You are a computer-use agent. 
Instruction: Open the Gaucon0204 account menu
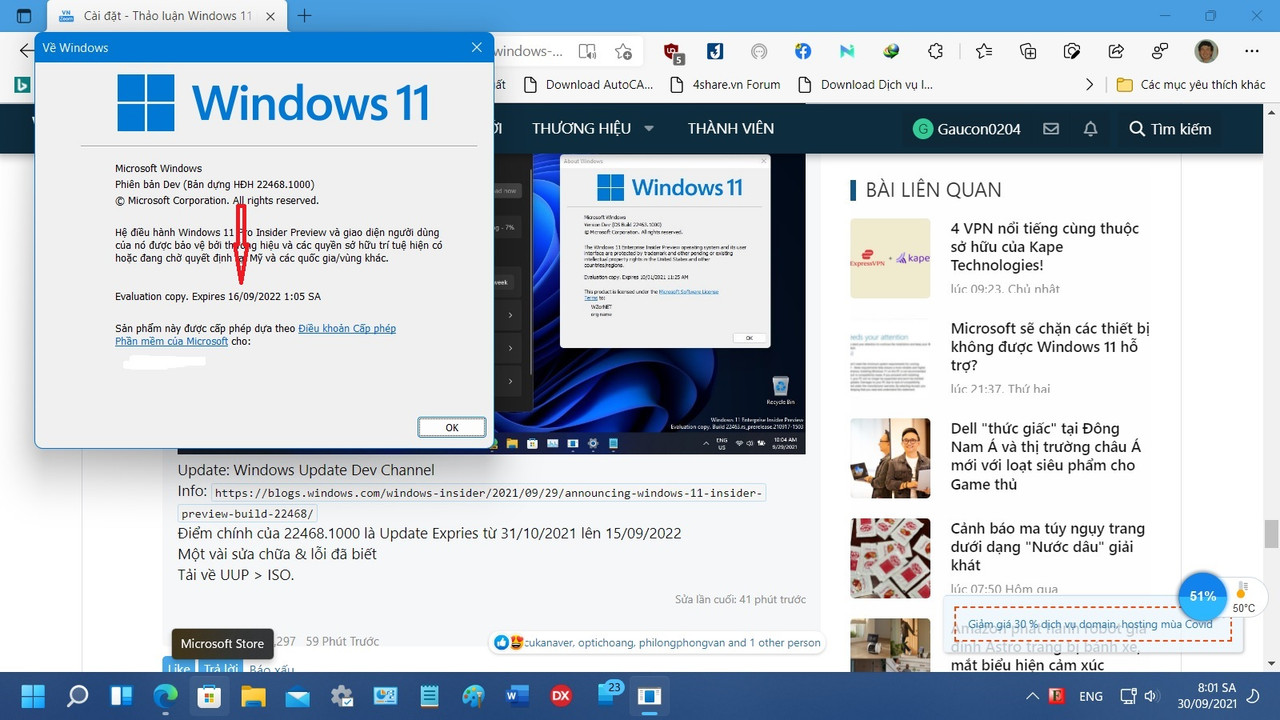[966, 128]
